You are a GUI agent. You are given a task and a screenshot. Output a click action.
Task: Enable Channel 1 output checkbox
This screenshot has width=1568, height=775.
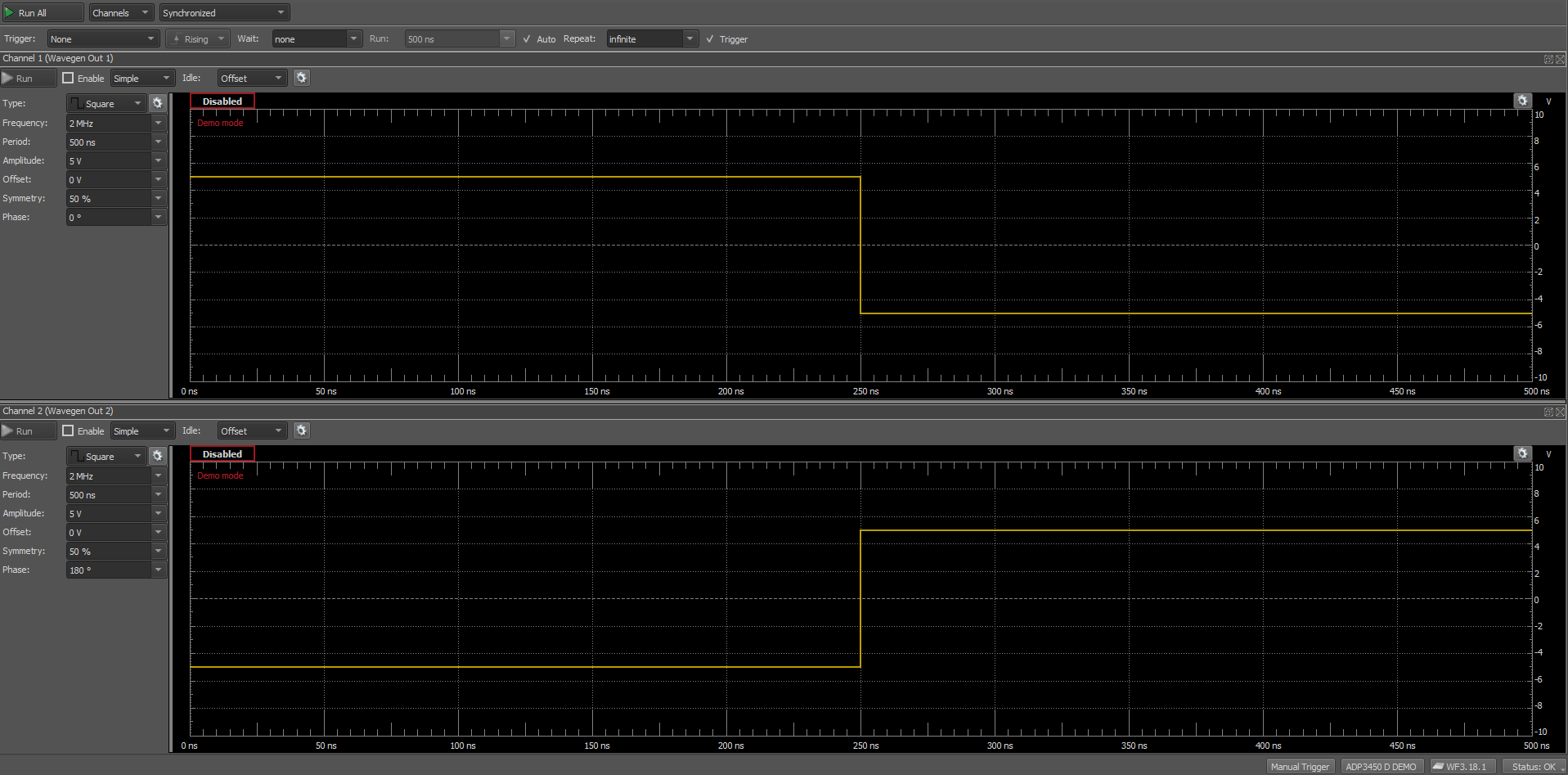[x=68, y=78]
